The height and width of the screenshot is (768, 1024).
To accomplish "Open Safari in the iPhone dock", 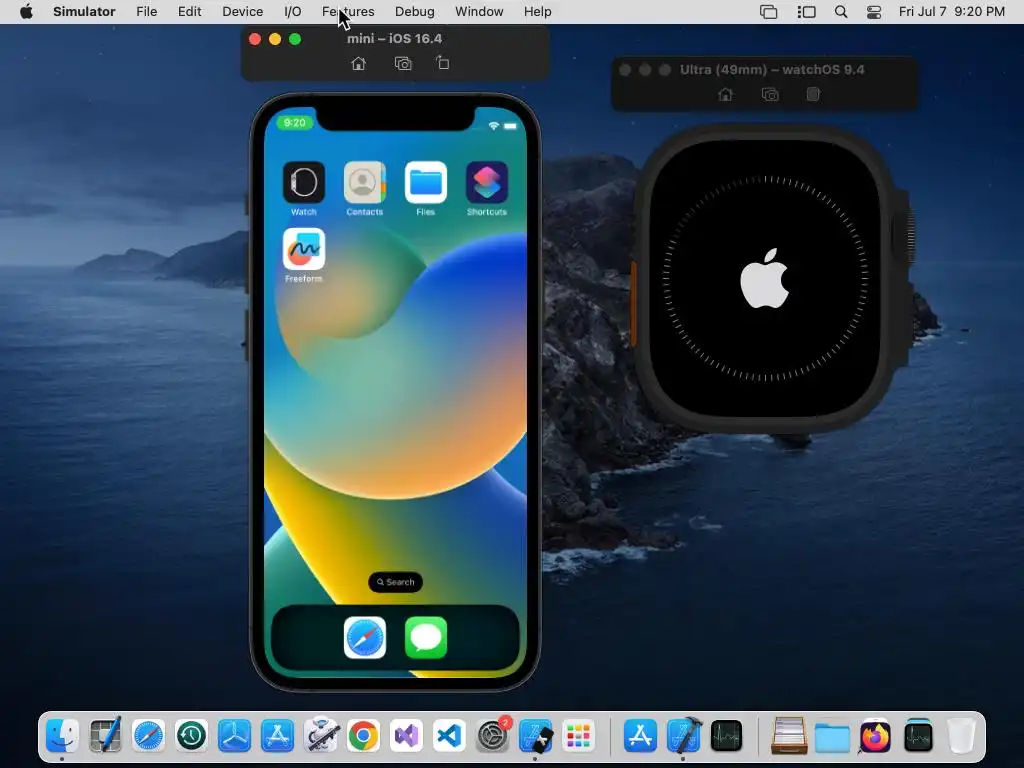I will pos(364,637).
